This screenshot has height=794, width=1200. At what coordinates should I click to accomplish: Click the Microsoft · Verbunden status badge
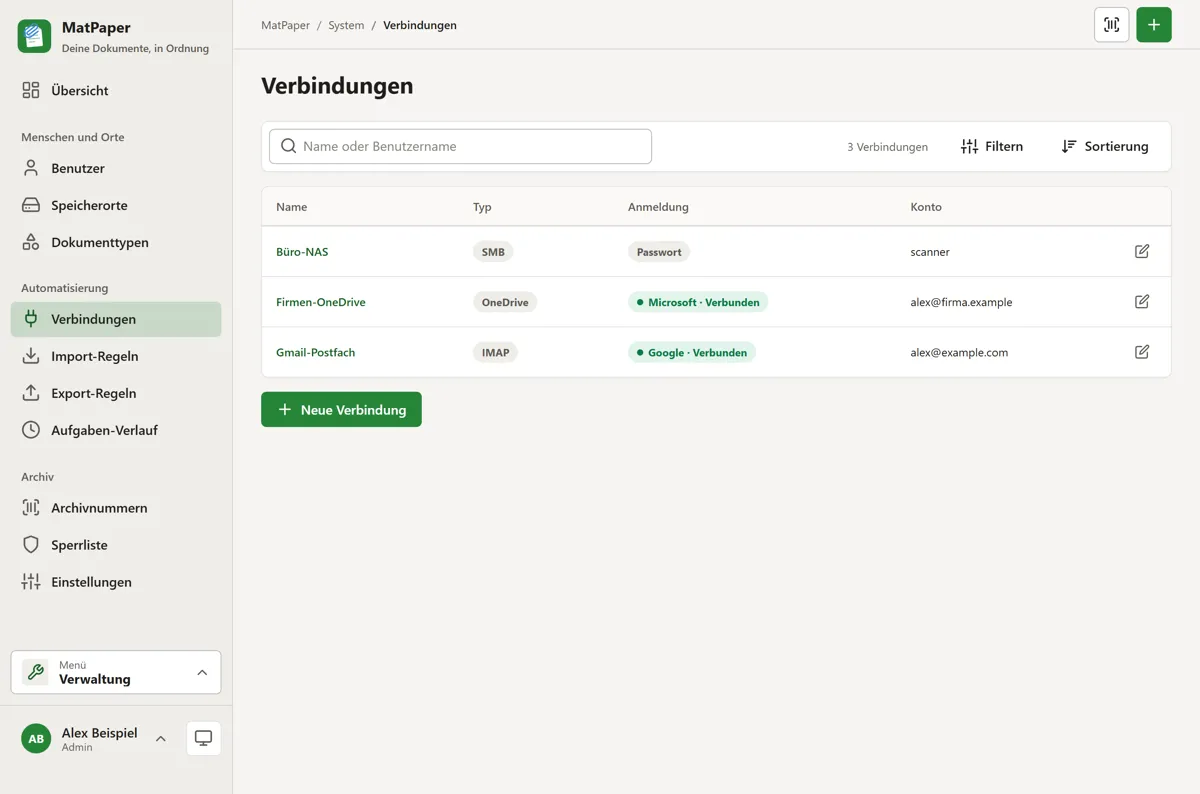pyautogui.click(x=698, y=302)
